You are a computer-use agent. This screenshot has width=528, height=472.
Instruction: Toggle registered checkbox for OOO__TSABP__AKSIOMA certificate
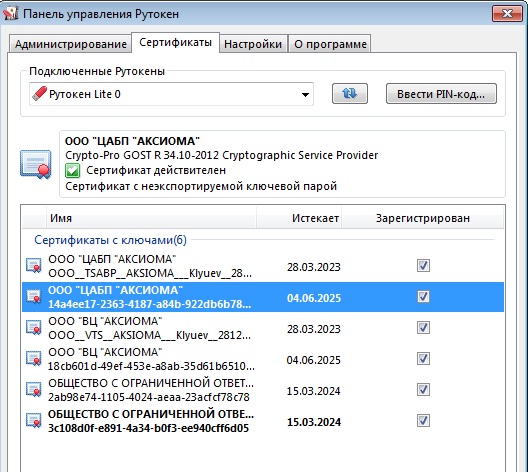tap(423, 266)
